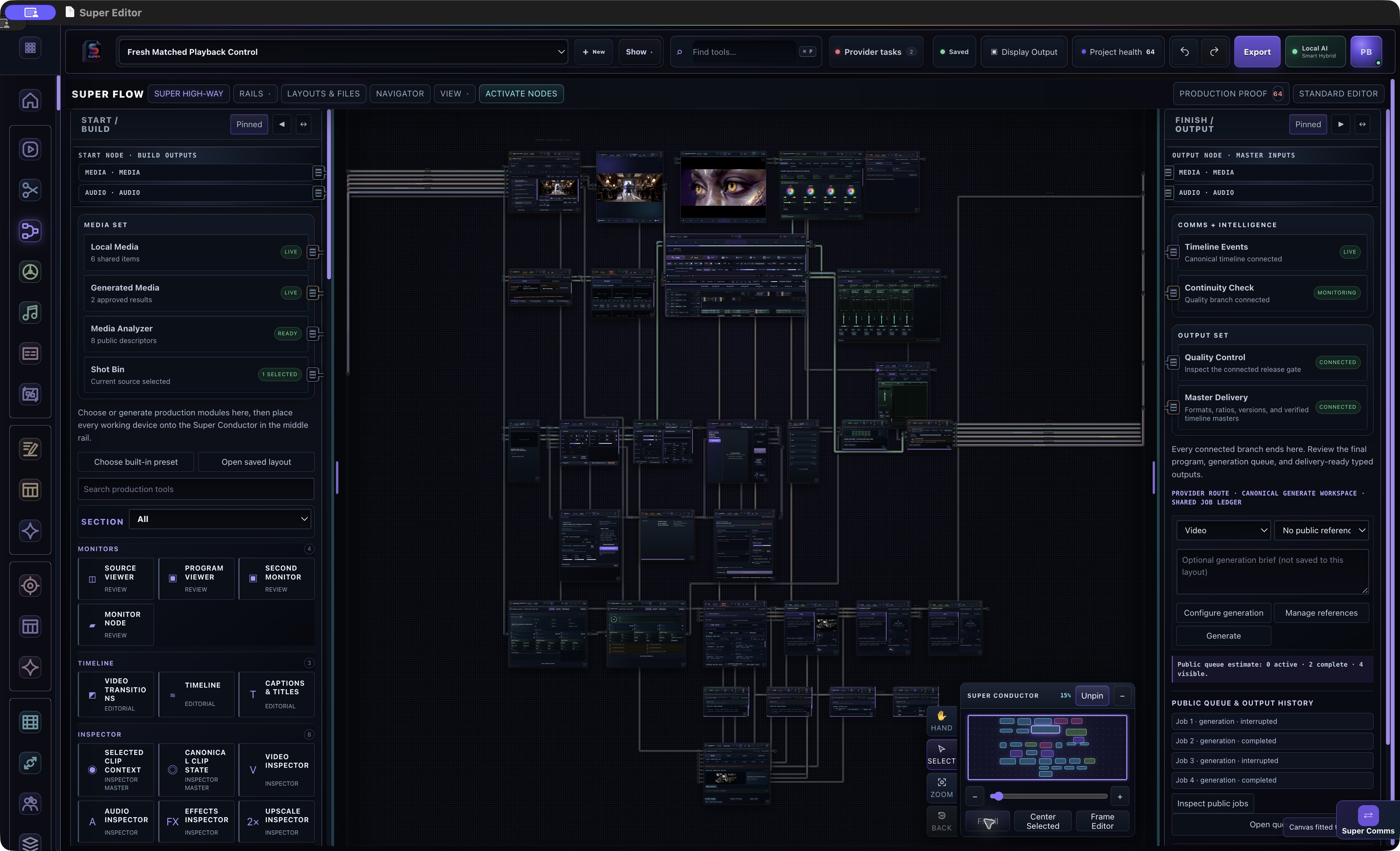Open the captions list icon in sidebar
The image size is (1400, 851).
(30, 354)
